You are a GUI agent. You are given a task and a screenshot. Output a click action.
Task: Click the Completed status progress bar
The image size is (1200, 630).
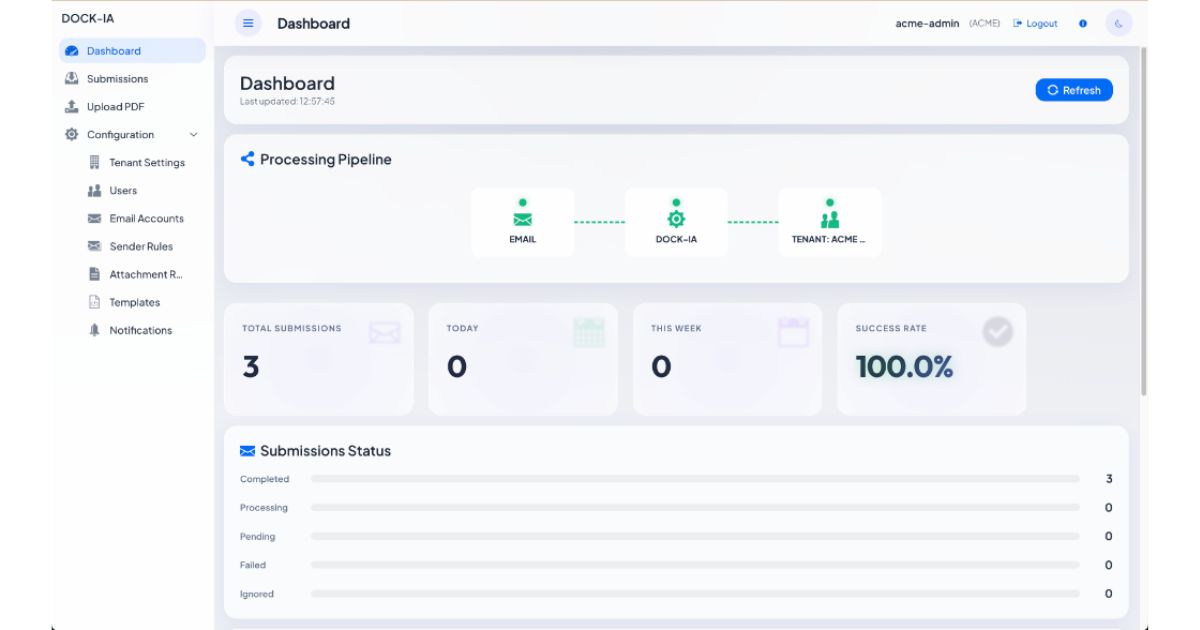(695, 479)
